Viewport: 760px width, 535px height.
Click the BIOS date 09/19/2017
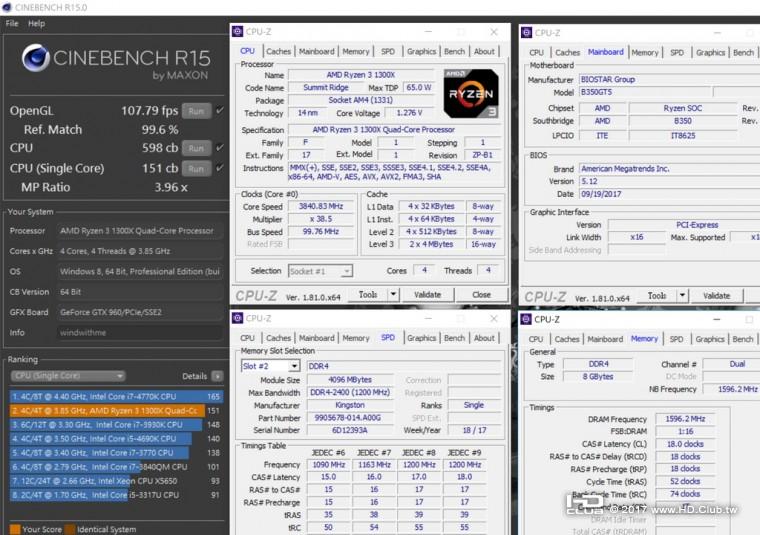click(x=669, y=194)
